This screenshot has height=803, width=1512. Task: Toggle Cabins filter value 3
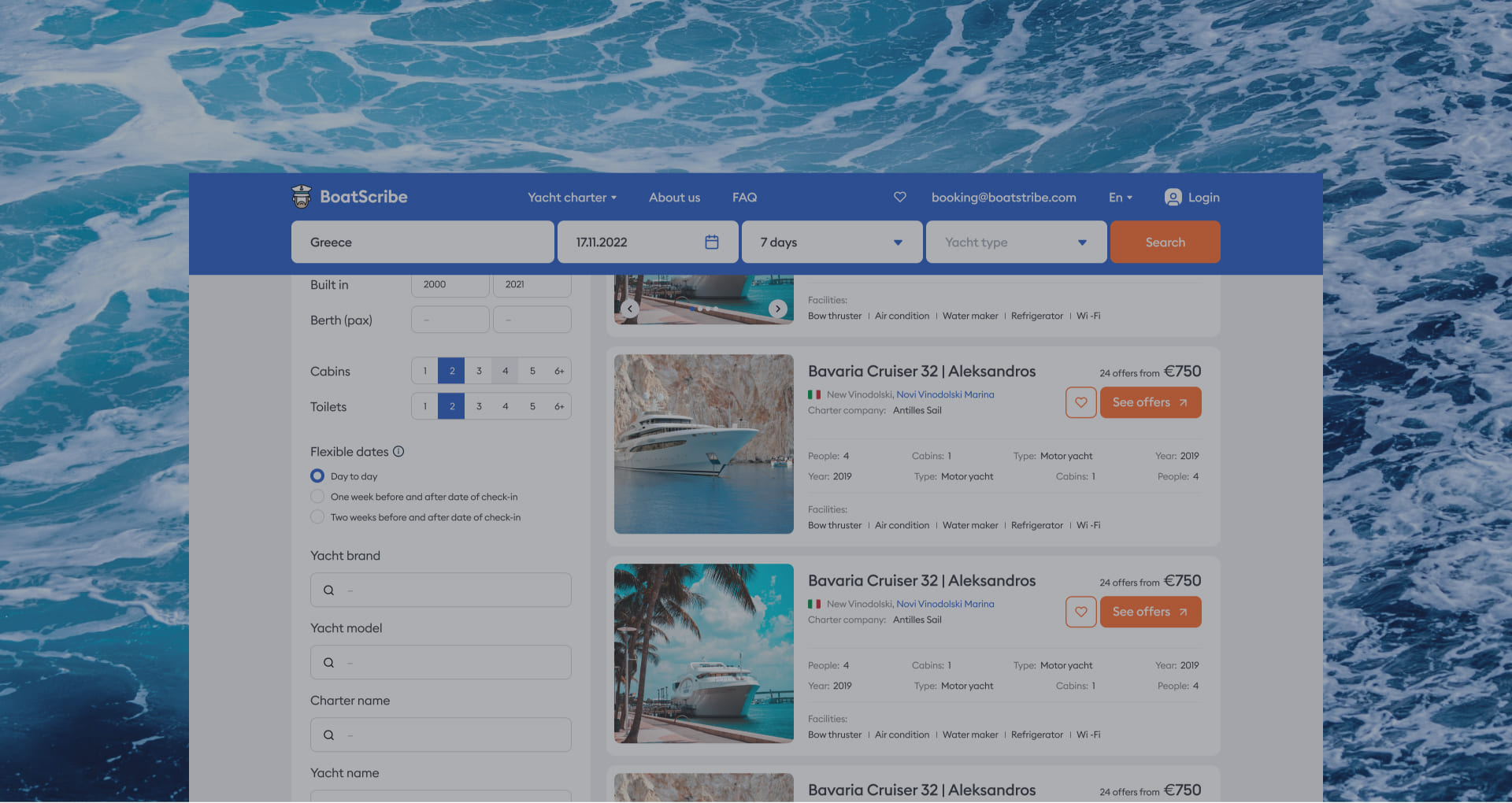[x=479, y=371]
